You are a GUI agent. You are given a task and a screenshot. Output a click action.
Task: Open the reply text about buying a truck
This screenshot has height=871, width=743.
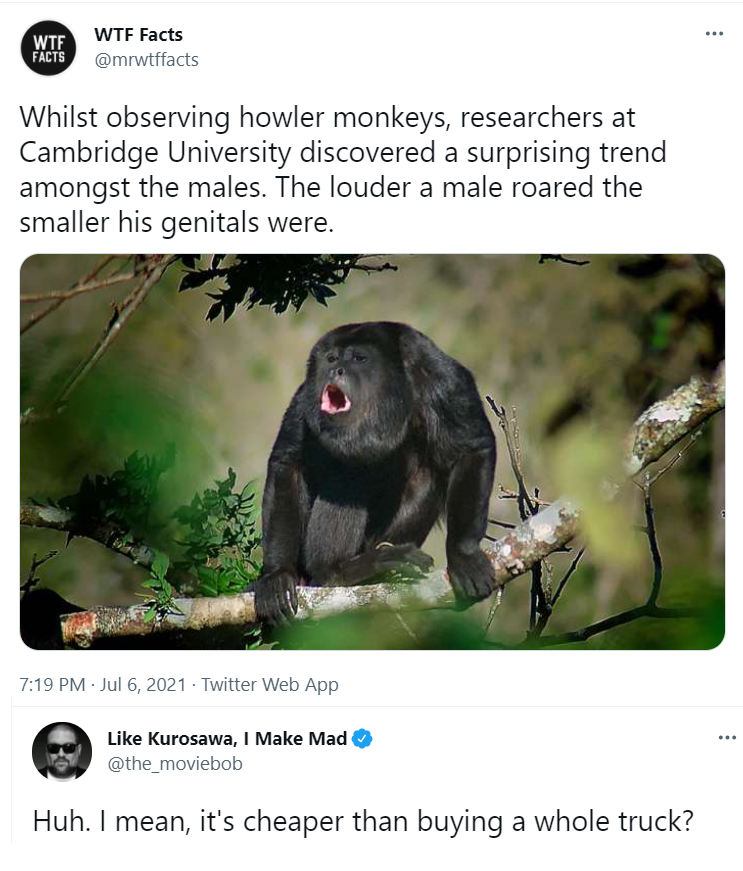point(363,822)
